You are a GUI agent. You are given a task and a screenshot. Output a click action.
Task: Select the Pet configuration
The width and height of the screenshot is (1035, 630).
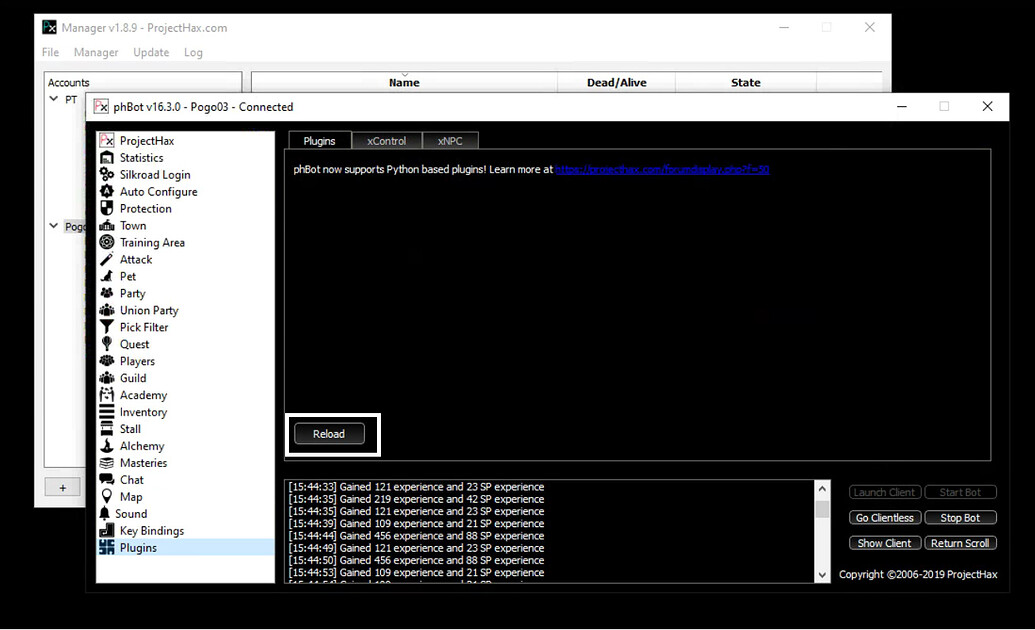point(127,276)
